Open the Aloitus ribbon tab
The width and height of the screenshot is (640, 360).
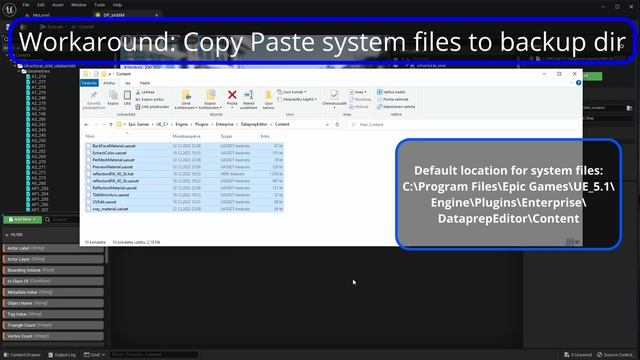(109, 83)
